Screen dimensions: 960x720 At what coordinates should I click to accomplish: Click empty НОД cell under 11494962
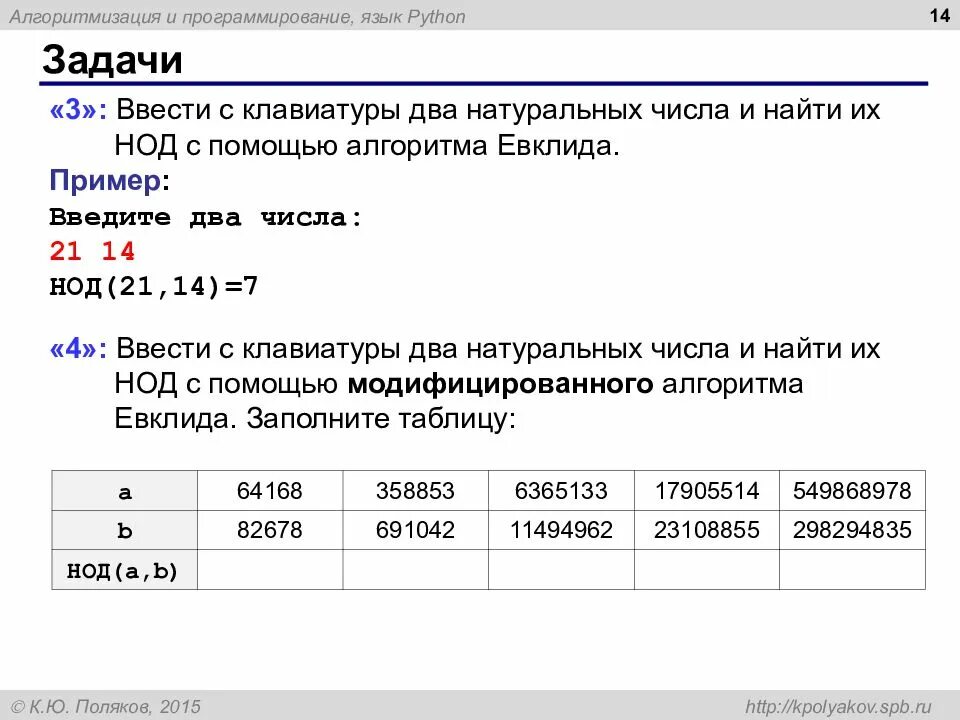point(561,569)
